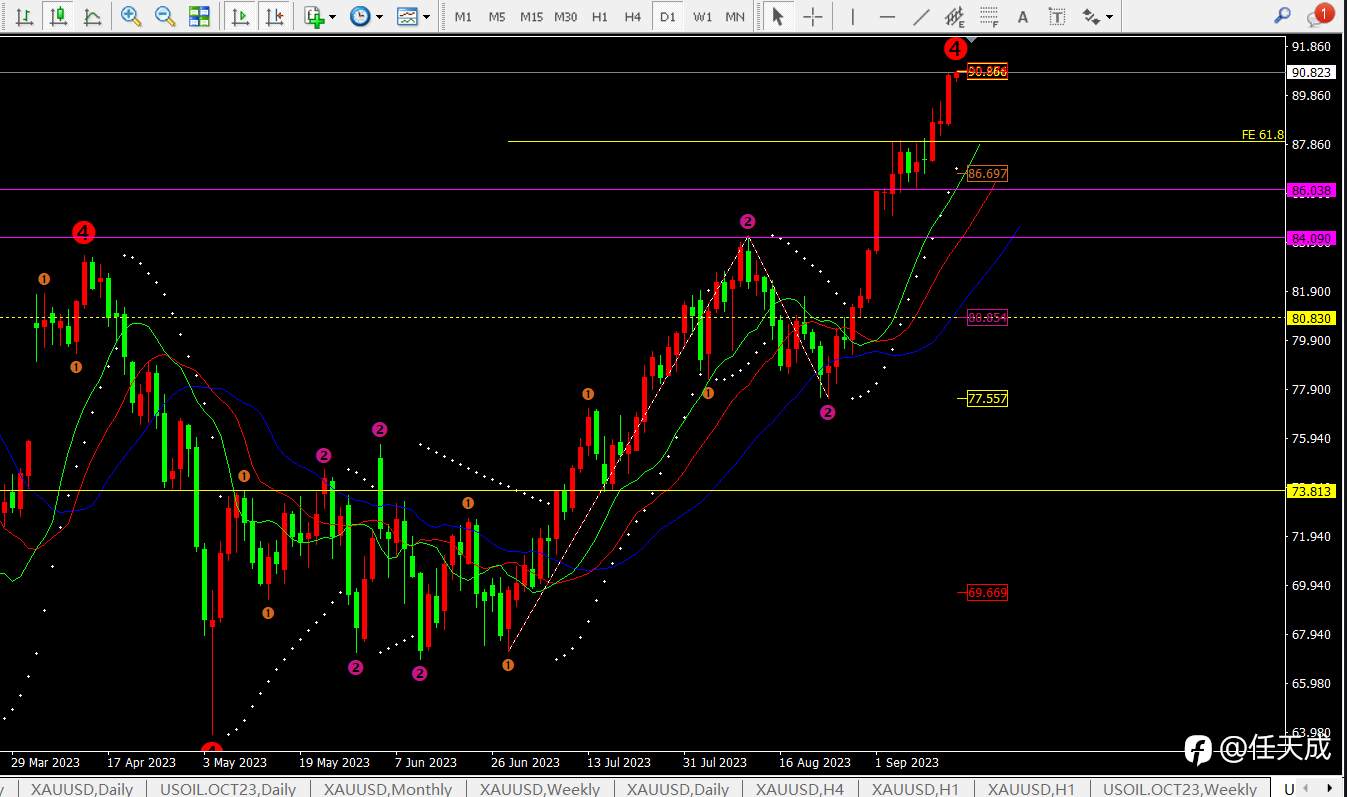Viewport: 1347px width, 797px height.
Task: Open the arrows objects icon
Action: pos(1091,16)
